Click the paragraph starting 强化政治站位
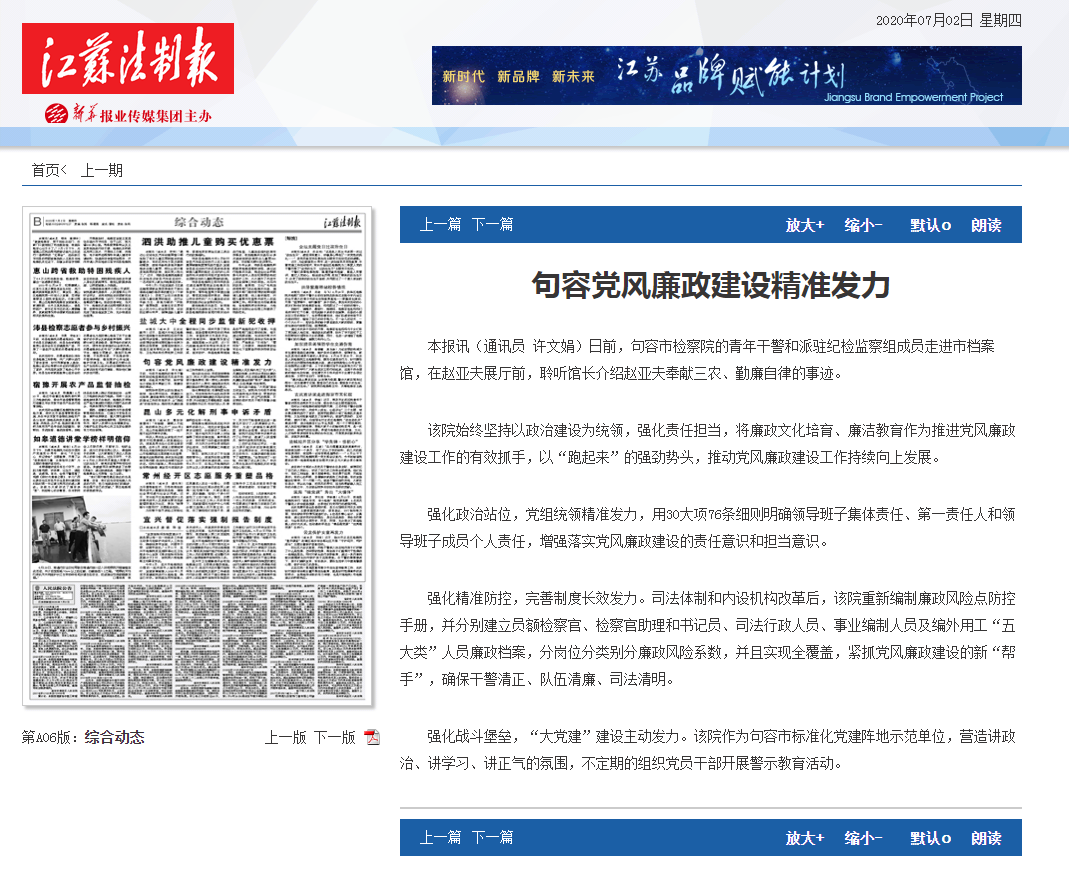This screenshot has height=872, width=1069. [708, 528]
